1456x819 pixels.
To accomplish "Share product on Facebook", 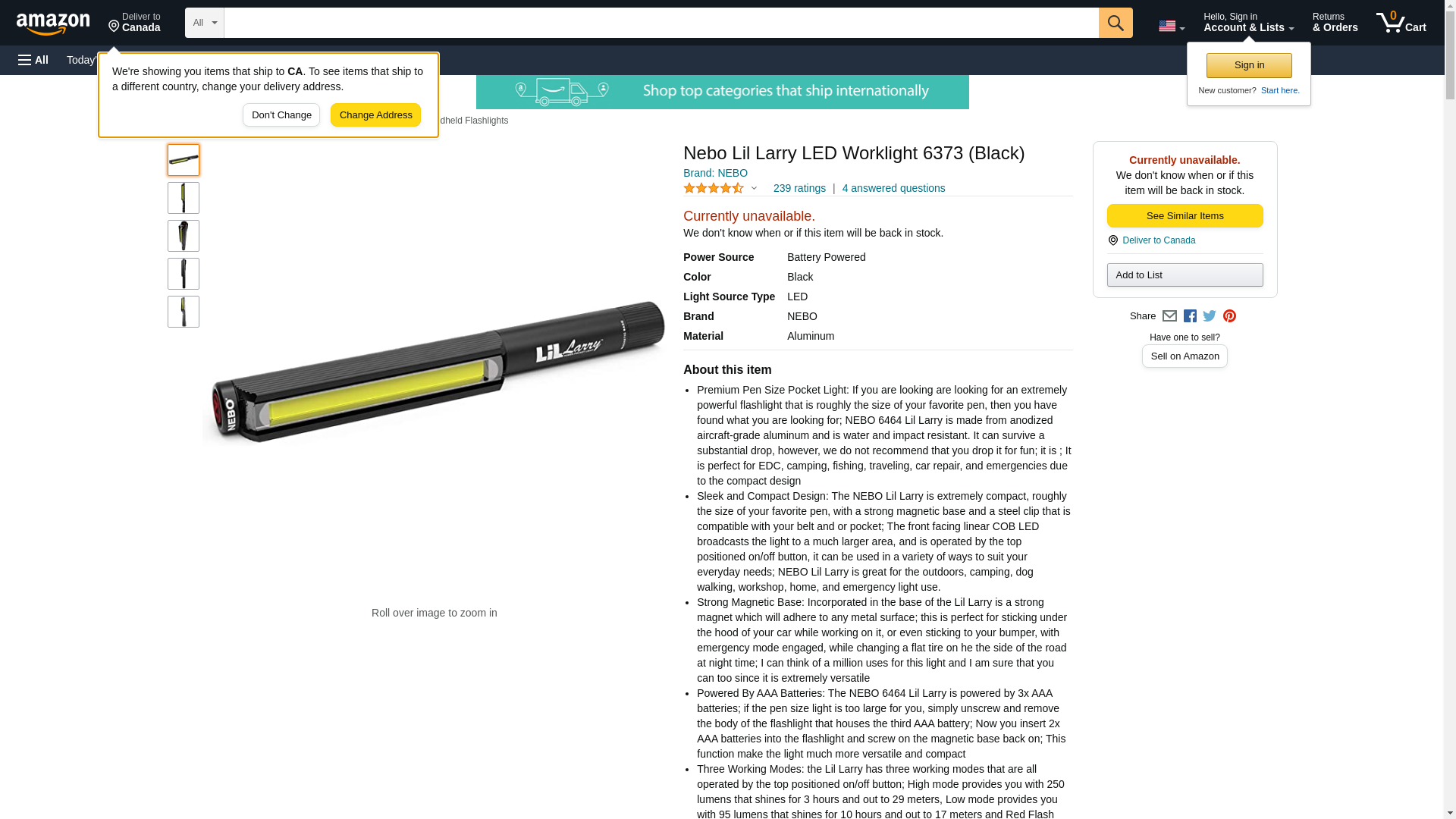I will point(1190,316).
